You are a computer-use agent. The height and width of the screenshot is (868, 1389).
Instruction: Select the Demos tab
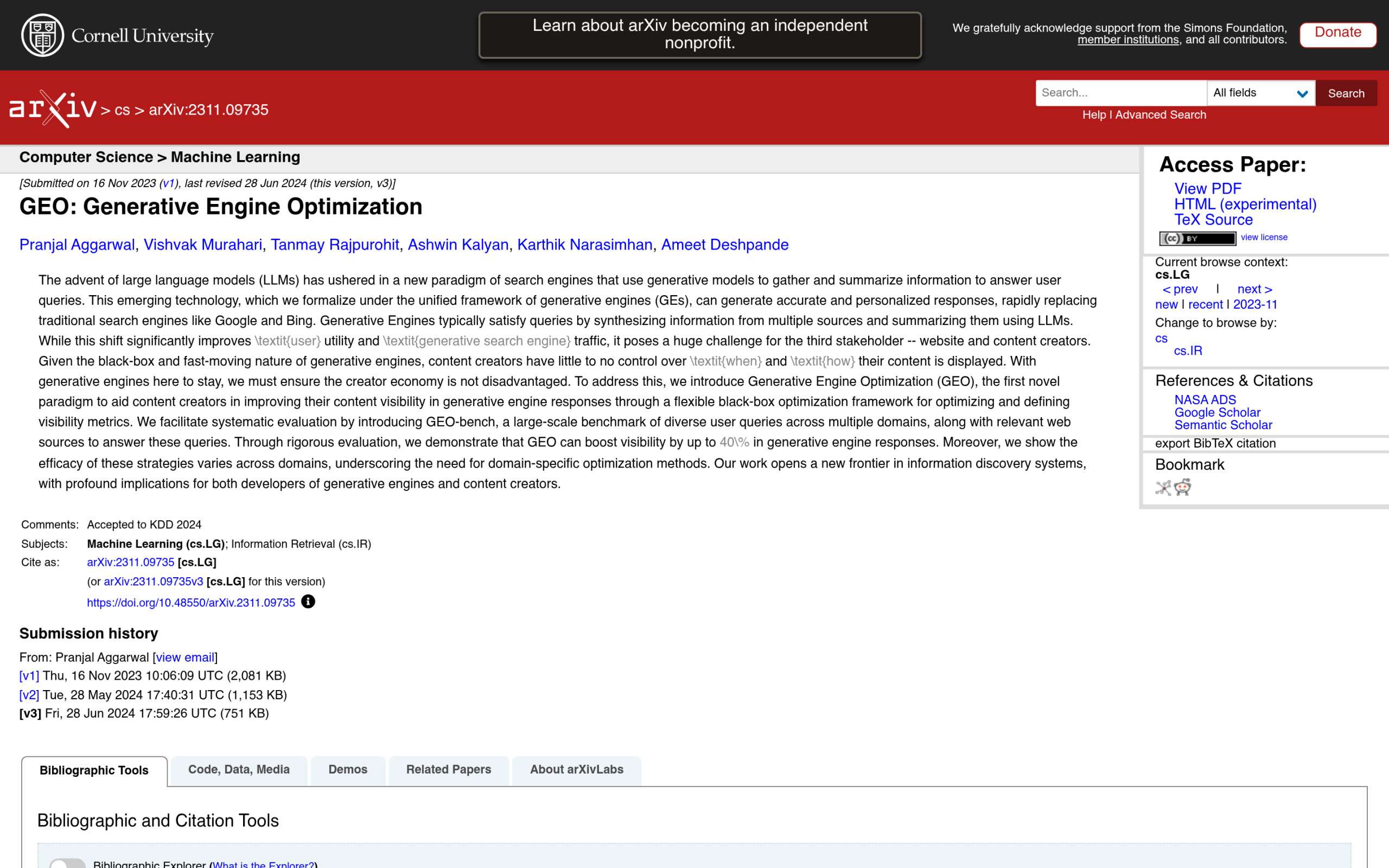(348, 770)
